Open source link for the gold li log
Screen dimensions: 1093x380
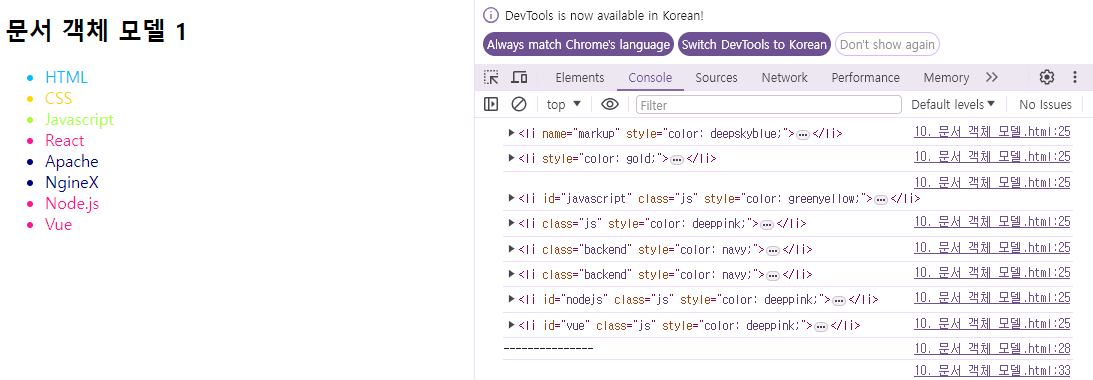(x=992, y=156)
